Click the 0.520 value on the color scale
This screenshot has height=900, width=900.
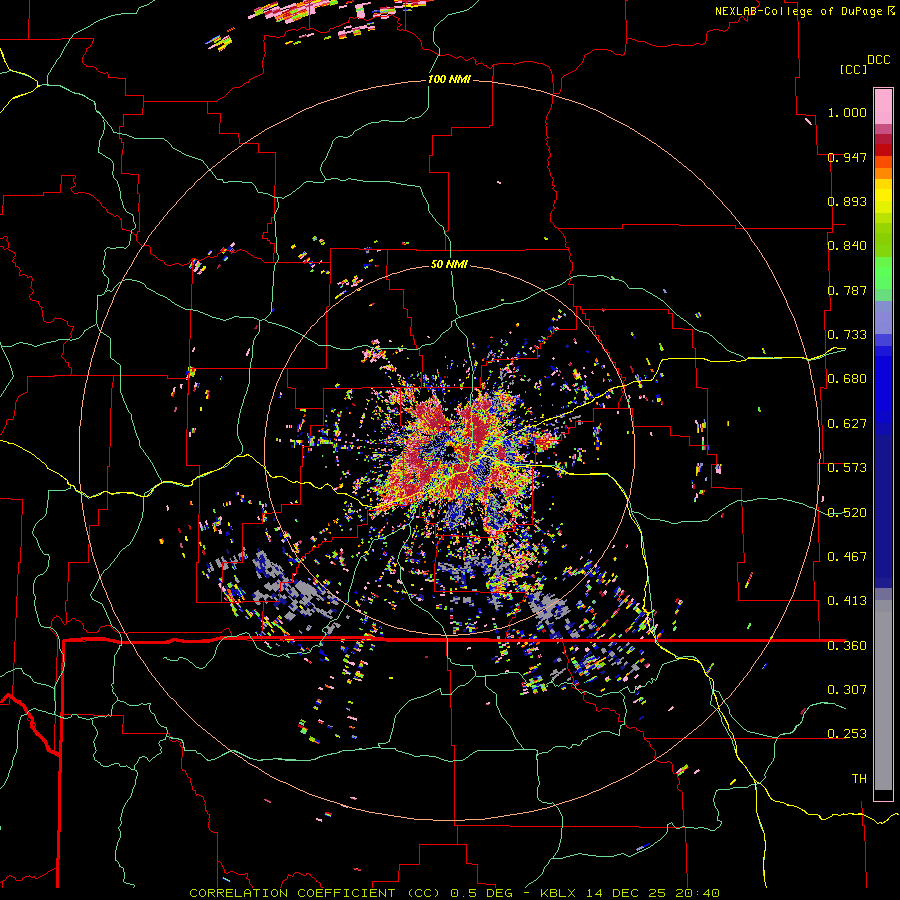tap(847, 513)
